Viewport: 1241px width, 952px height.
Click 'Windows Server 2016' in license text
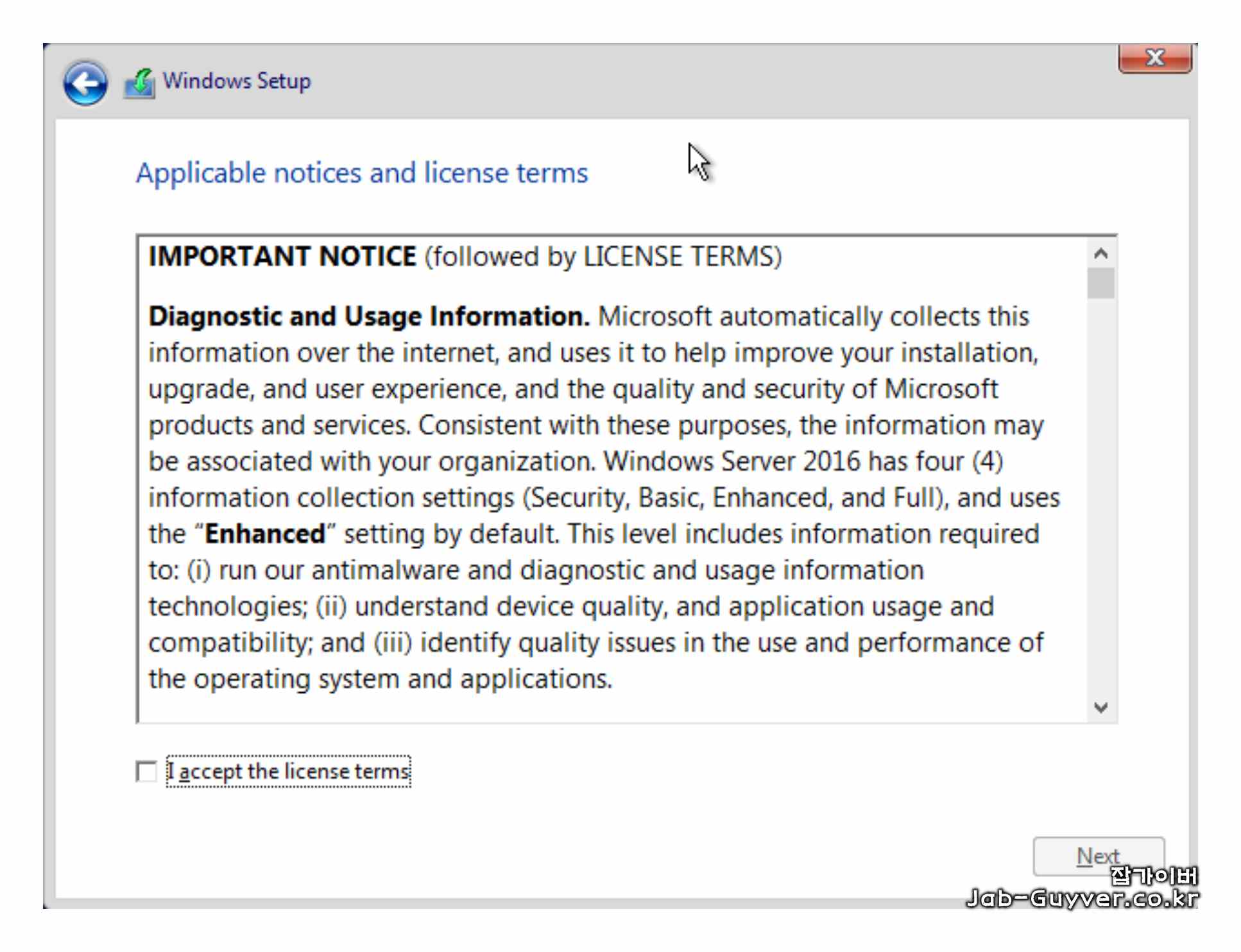[x=732, y=462]
